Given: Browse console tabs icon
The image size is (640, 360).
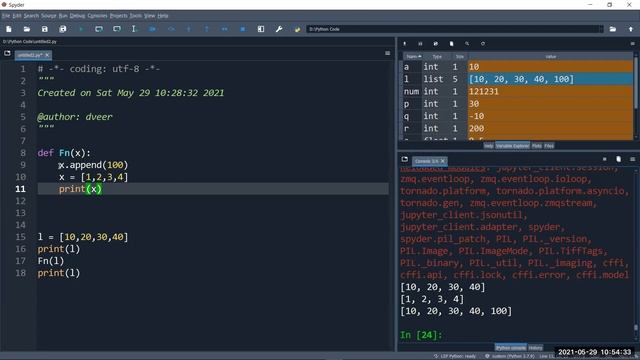Looking at the screenshot, I should (x=404, y=159).
